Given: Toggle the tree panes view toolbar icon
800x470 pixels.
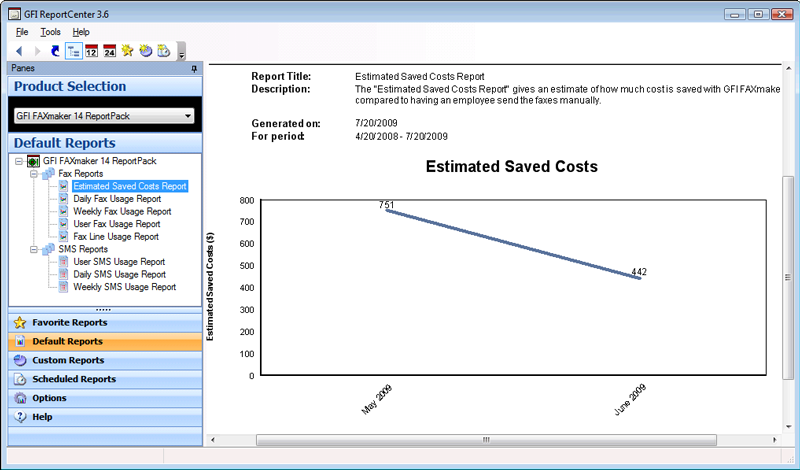Looking at the screenshot, I should click(x=73, y=51).
